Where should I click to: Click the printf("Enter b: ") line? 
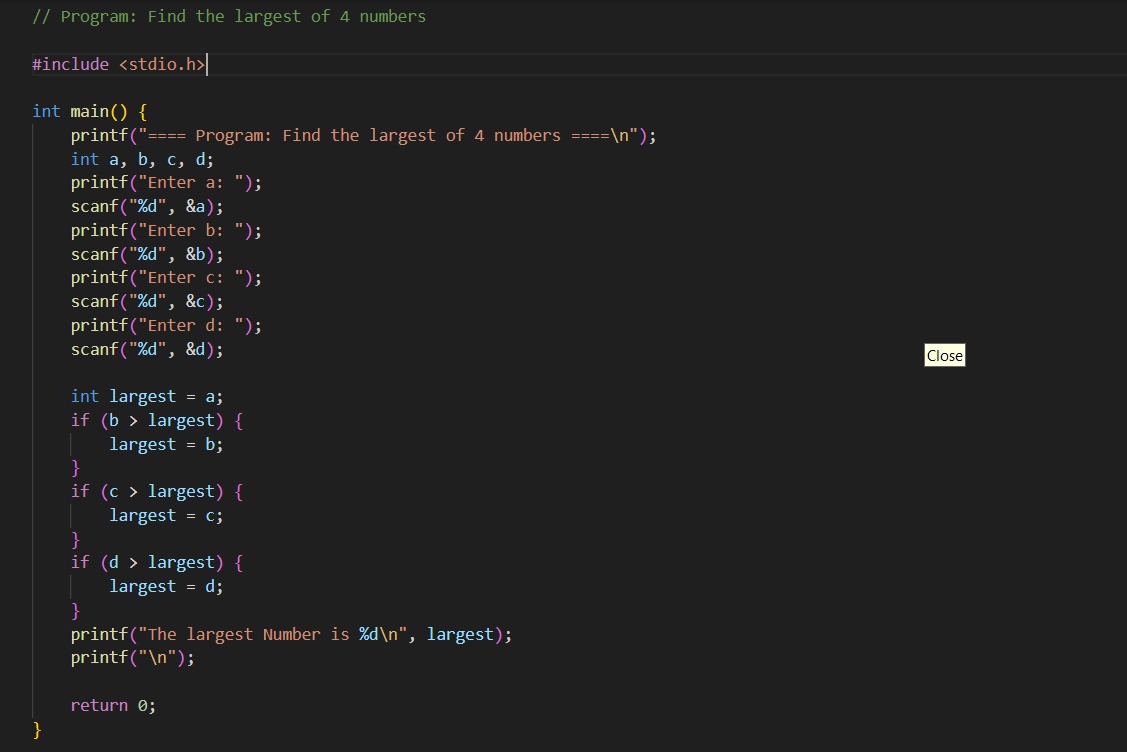pyautogui.click(x=166, y=230)
